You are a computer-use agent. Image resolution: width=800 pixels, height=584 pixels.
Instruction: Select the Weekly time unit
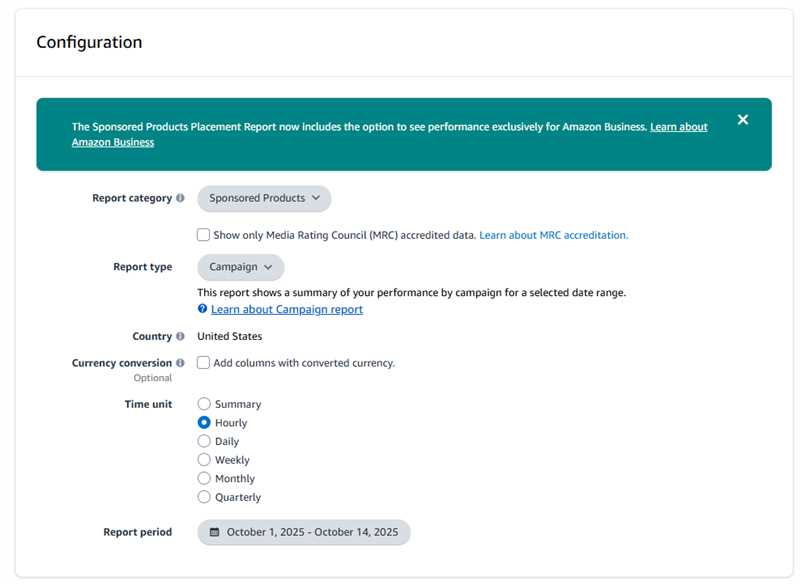204,460
